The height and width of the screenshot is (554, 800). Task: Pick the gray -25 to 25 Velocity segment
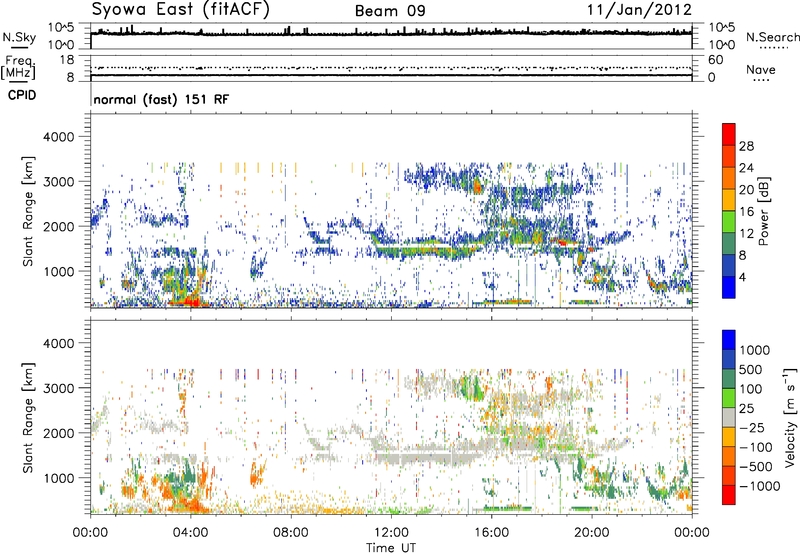click(x=729, y=418)
